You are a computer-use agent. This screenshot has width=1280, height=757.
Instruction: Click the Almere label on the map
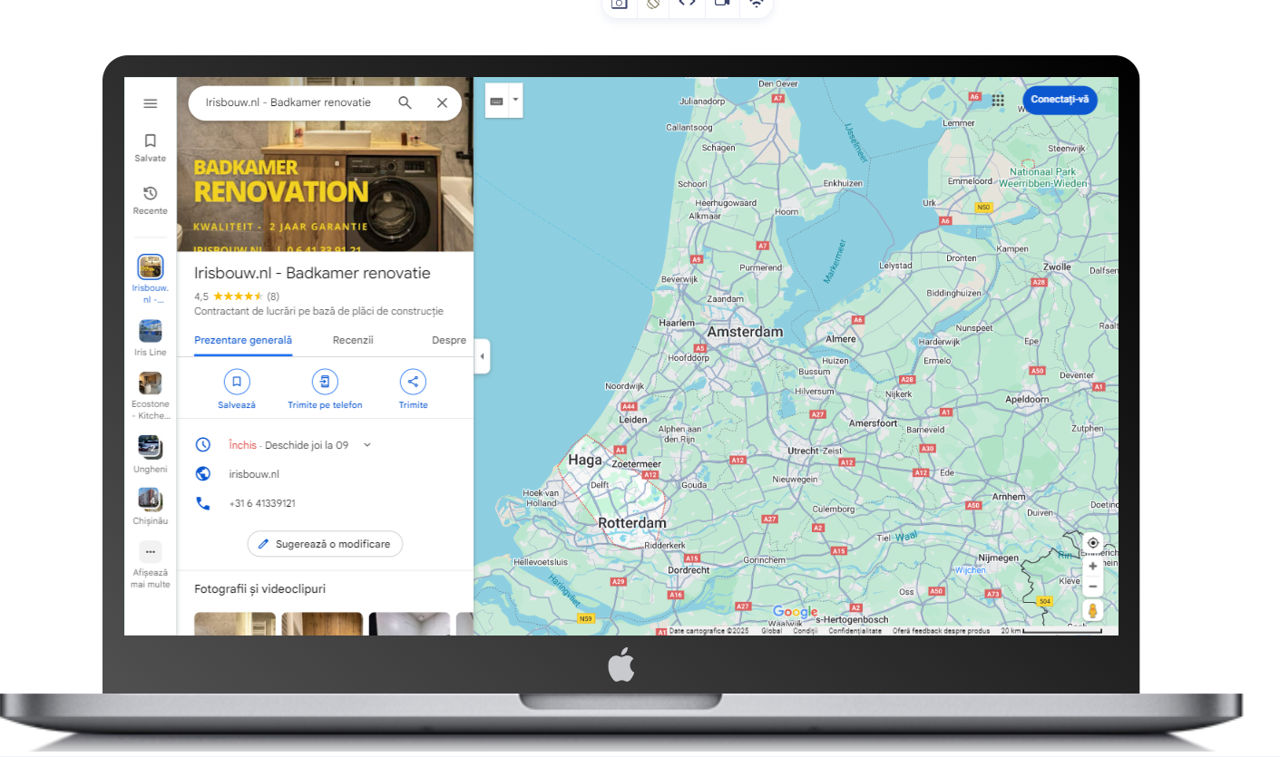click(x=841, y=339)
